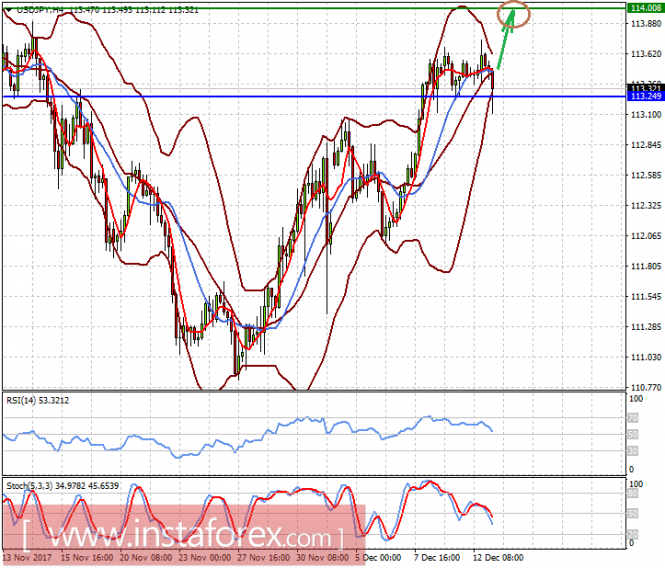The image size is (665, 568).
Task: Click the 80 level on the Stochastic scale
Action: click(632, 493)
